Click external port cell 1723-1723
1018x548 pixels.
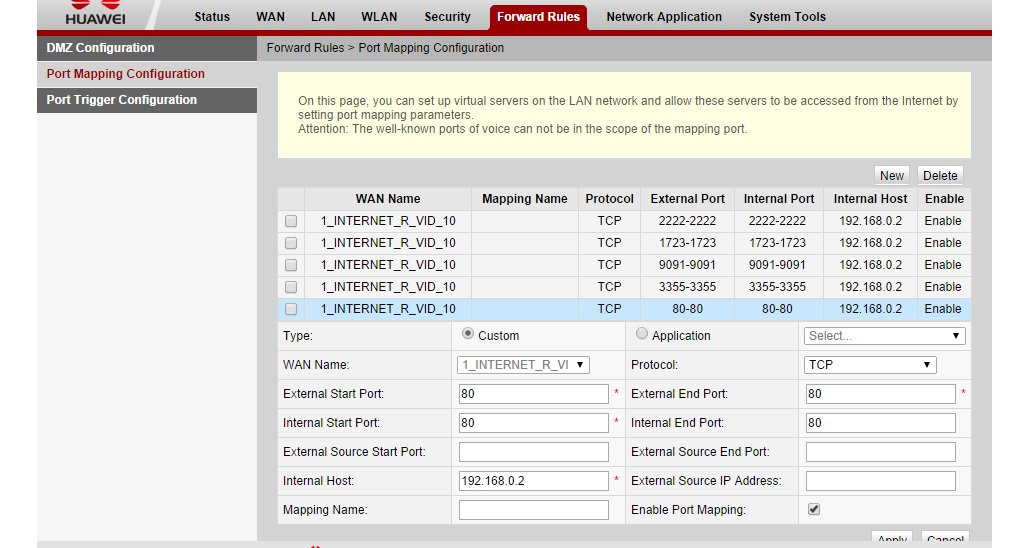[687, 243]
